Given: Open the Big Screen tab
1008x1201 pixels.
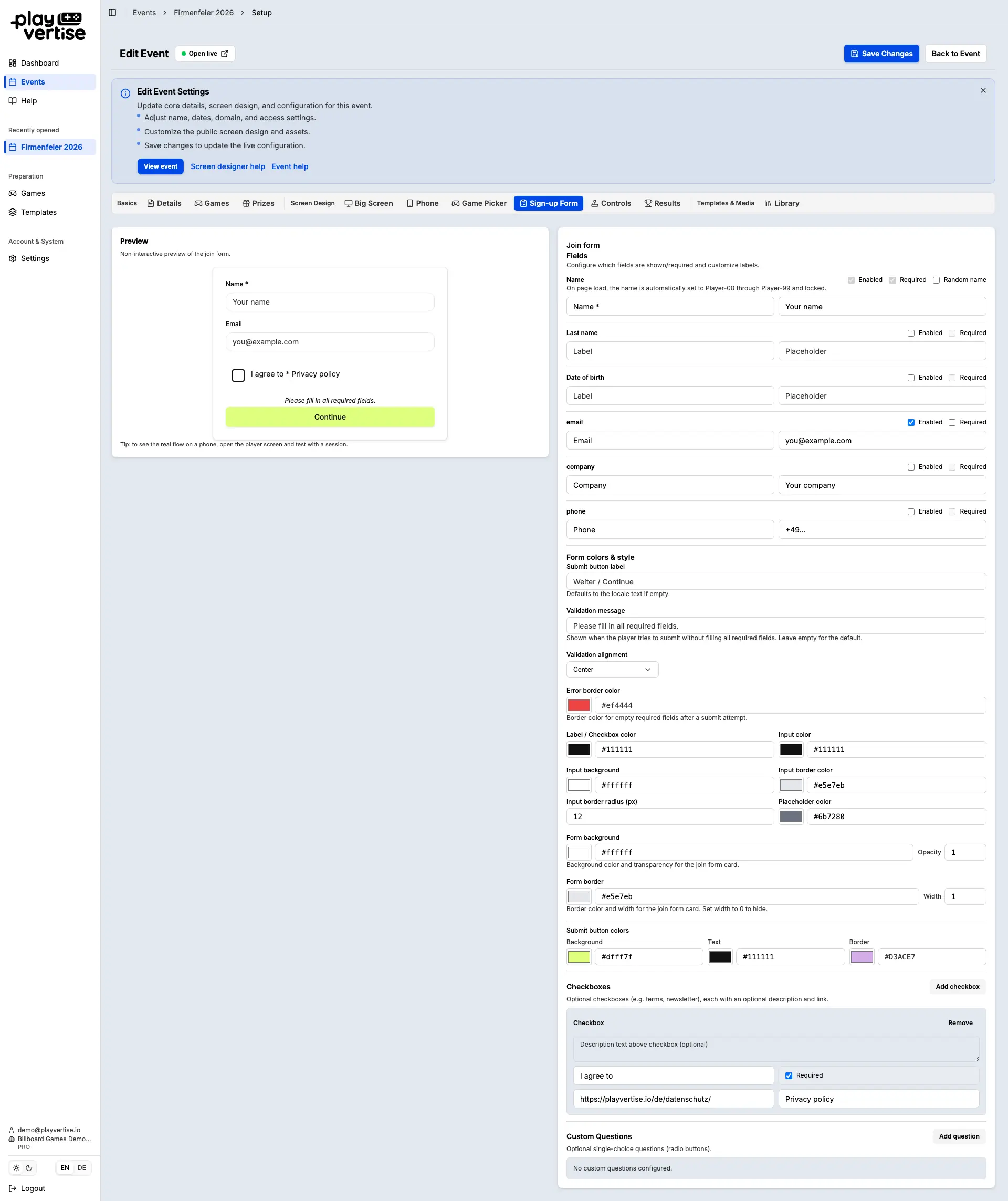Looking at the screenshot, I should tap(369, 203).
